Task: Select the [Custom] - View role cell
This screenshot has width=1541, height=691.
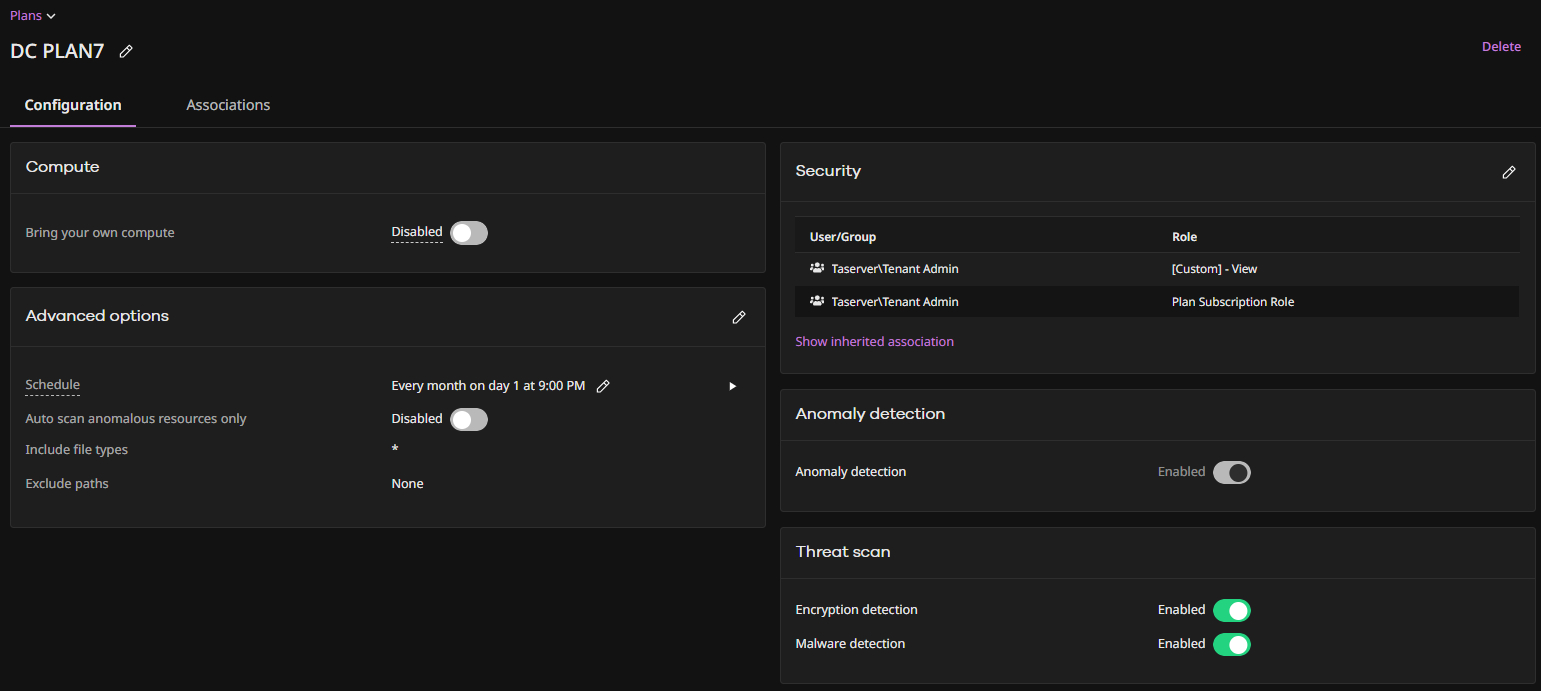Action: point(1214,269)
